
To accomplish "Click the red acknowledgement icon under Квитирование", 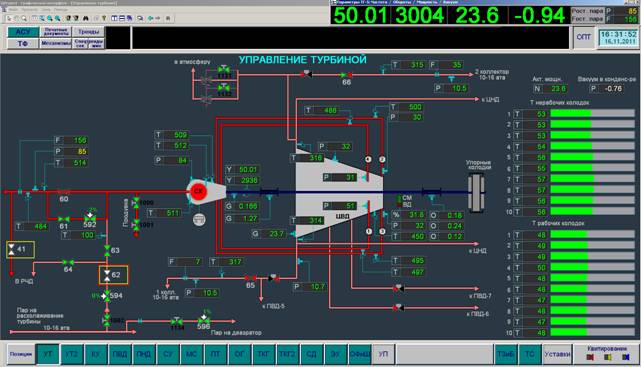I will point(590,357).
